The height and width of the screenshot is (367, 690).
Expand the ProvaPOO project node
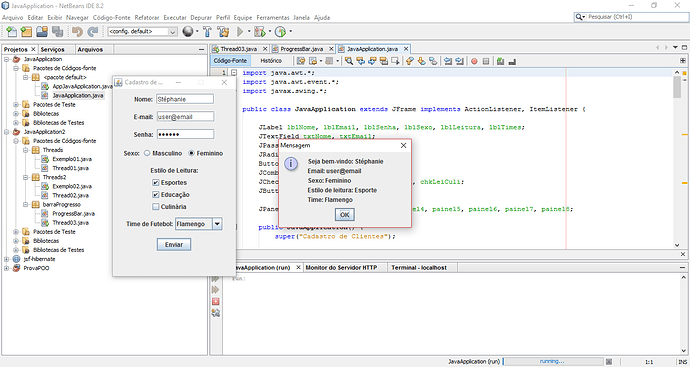coord(7,268)
